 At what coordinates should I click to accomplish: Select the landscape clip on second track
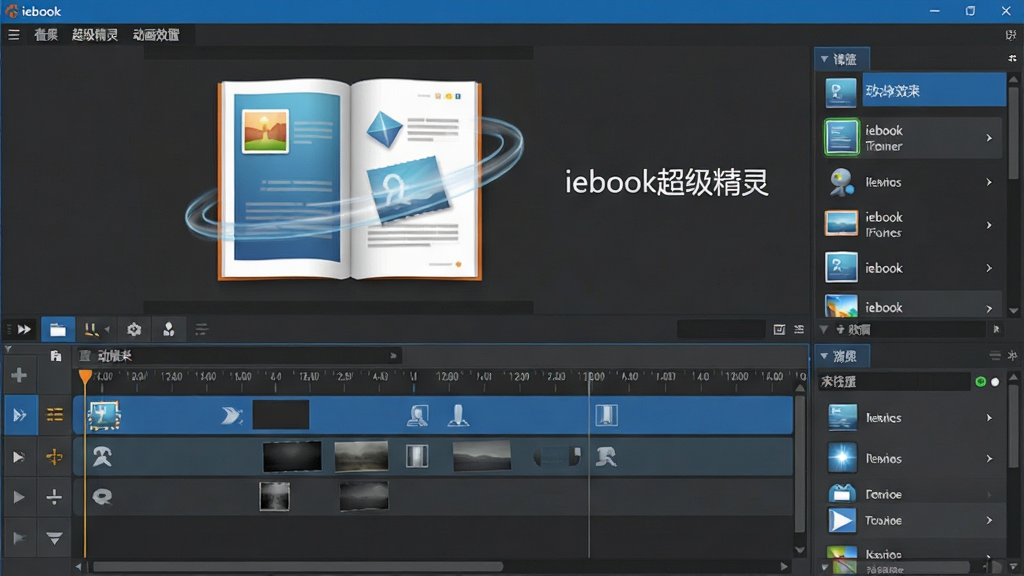(x=361, y=456)
